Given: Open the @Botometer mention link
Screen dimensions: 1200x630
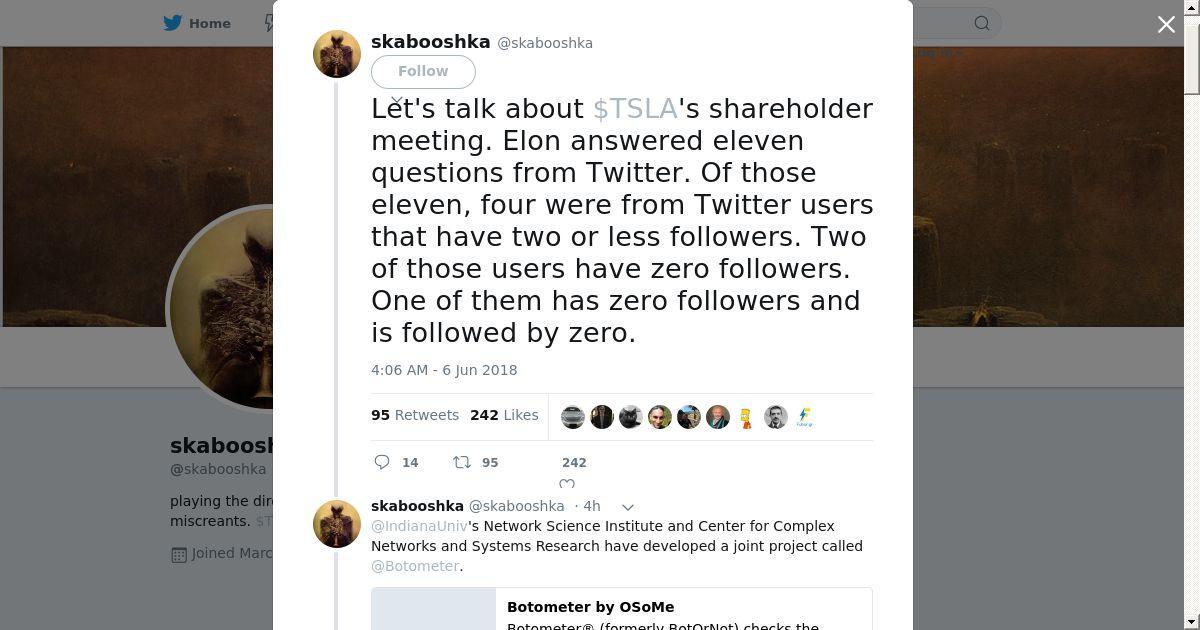Looking at the screenshot, I should click(415, 566).
